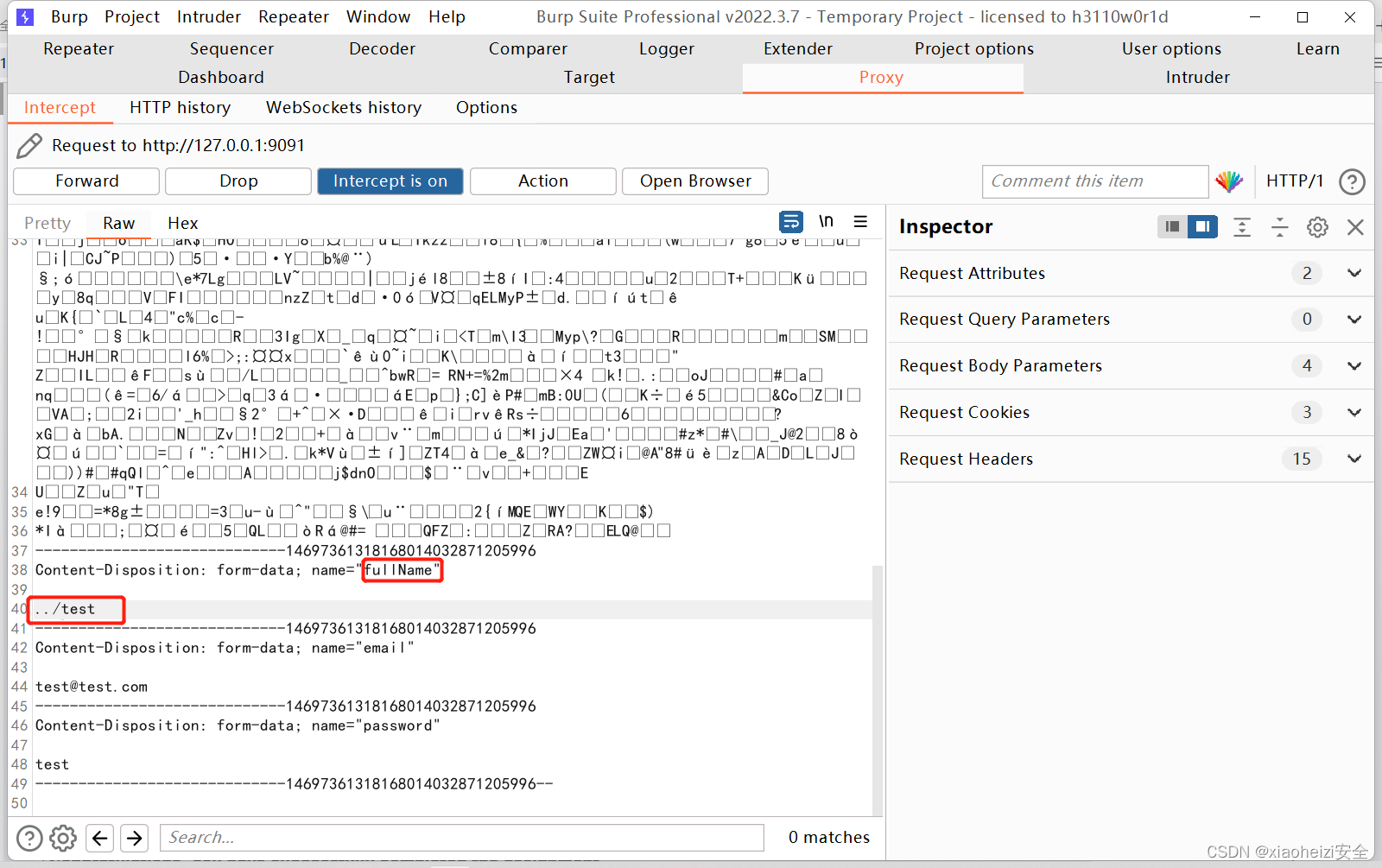Open the request edit pencil icon
1382x868 pixels.
29,145
